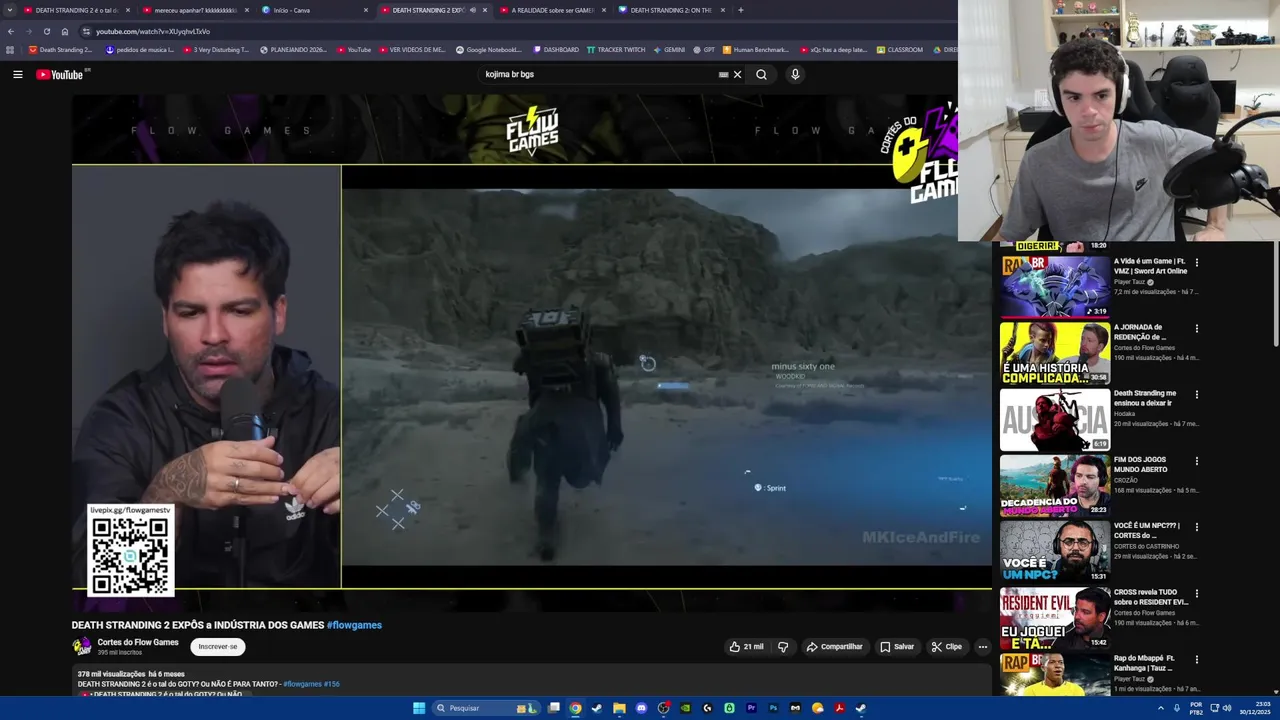Open 'A Vida é um Game' video thumbnail
The width and height of the screenshot is (1280, 720).
(1054, 286)
